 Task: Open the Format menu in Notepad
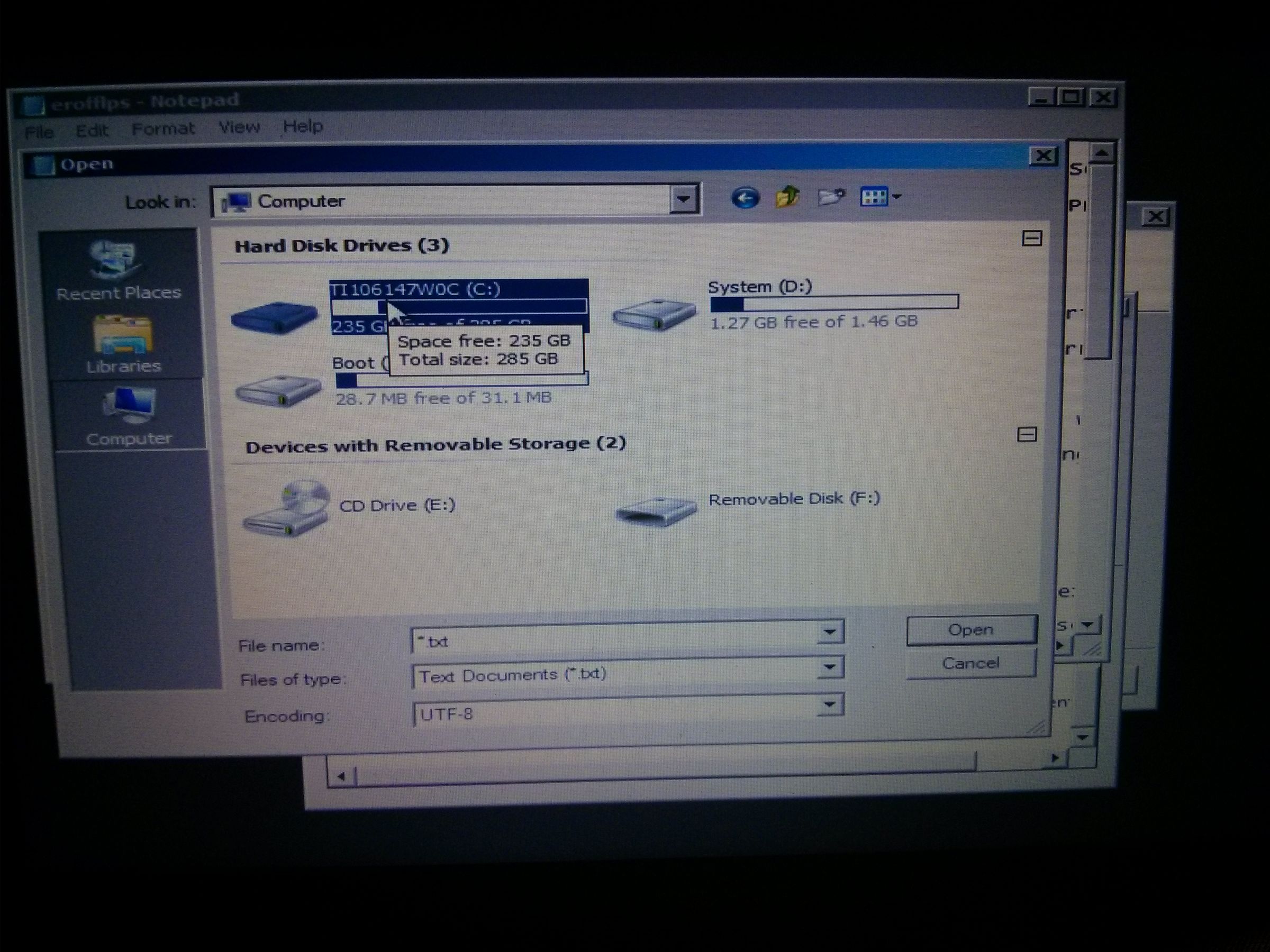coord(163,129)
